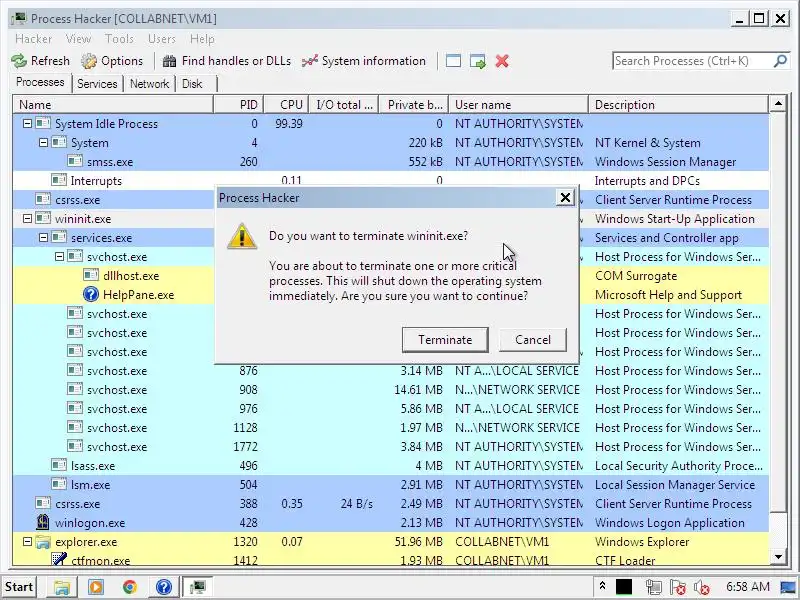This screenshot has height=600, width=800.
Task: Open Options from the toolbar
Action: pyautogui.click(x=112, y=61)
